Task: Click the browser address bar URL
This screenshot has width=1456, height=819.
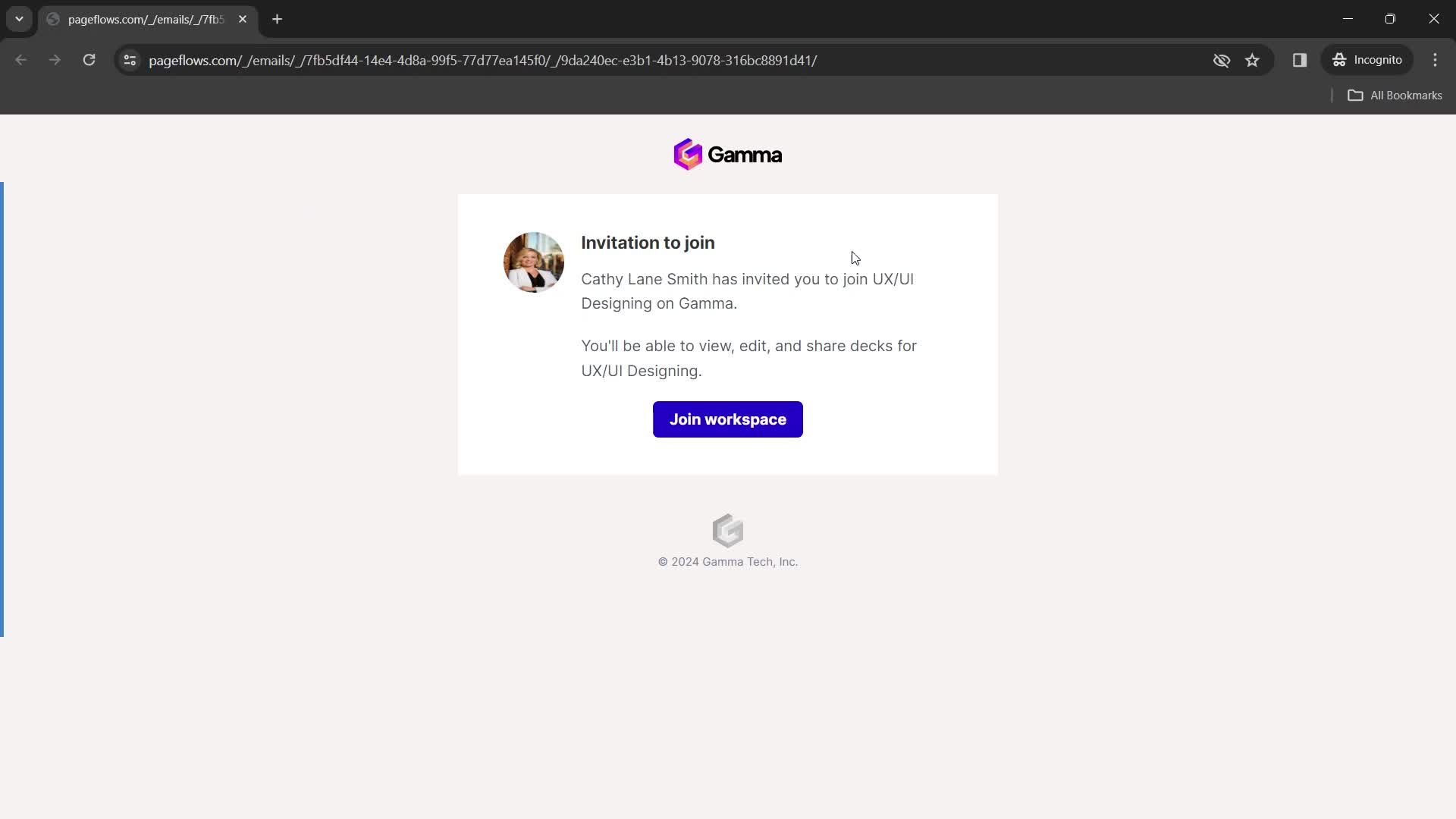Action: 484,60
